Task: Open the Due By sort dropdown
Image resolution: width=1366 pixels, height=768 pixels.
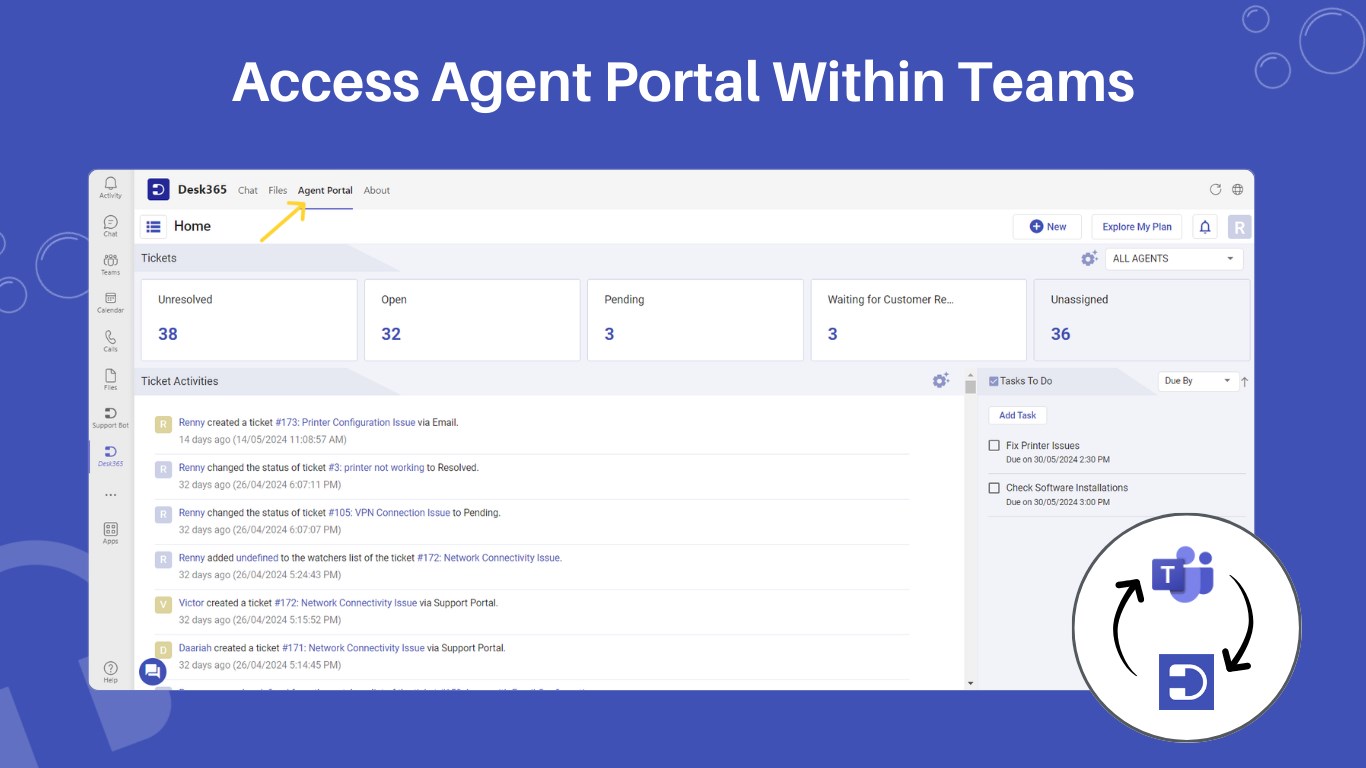Action: coord(1198,381)
